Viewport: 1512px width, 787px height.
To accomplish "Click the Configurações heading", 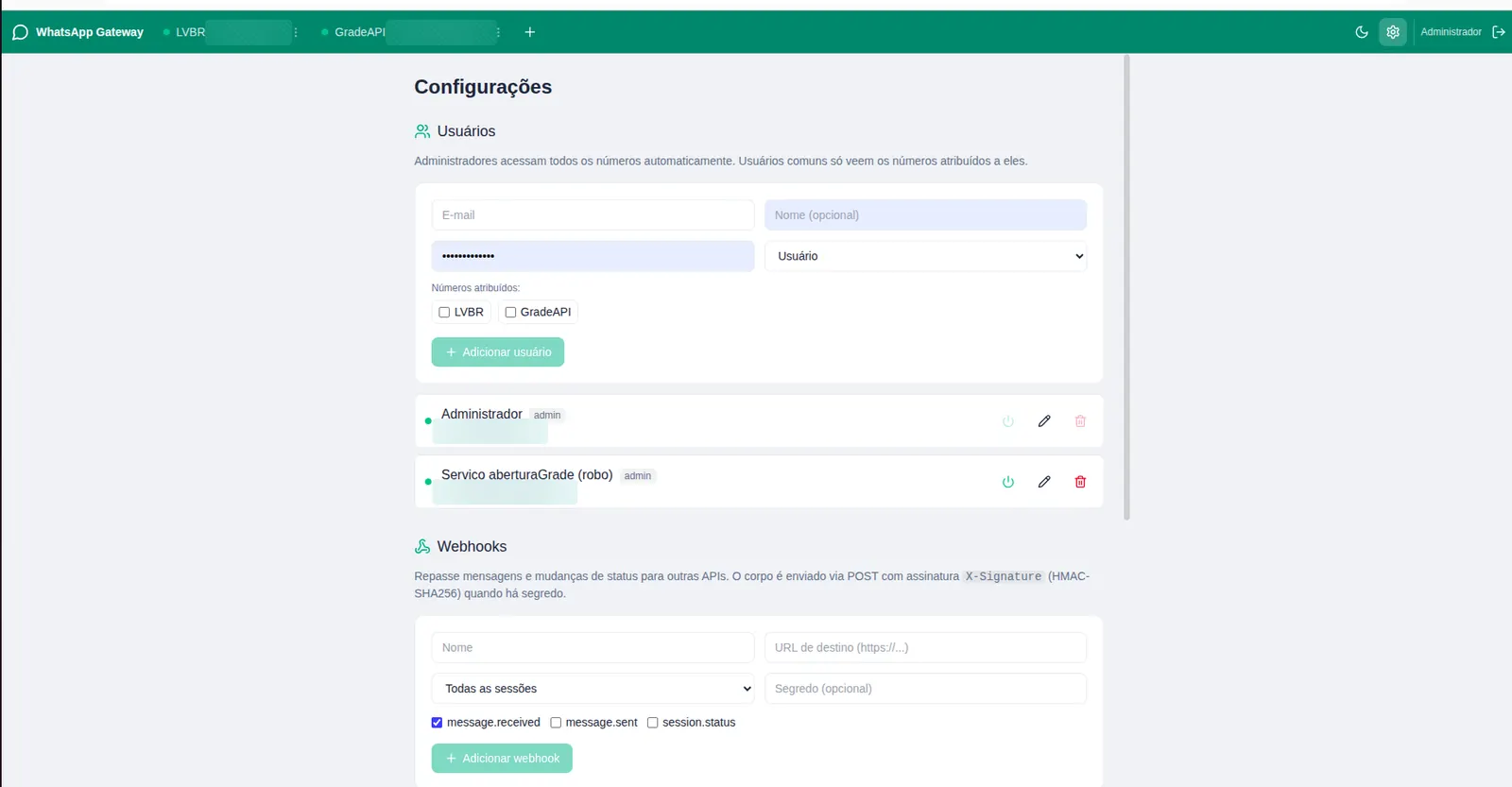I will [483, 87].
